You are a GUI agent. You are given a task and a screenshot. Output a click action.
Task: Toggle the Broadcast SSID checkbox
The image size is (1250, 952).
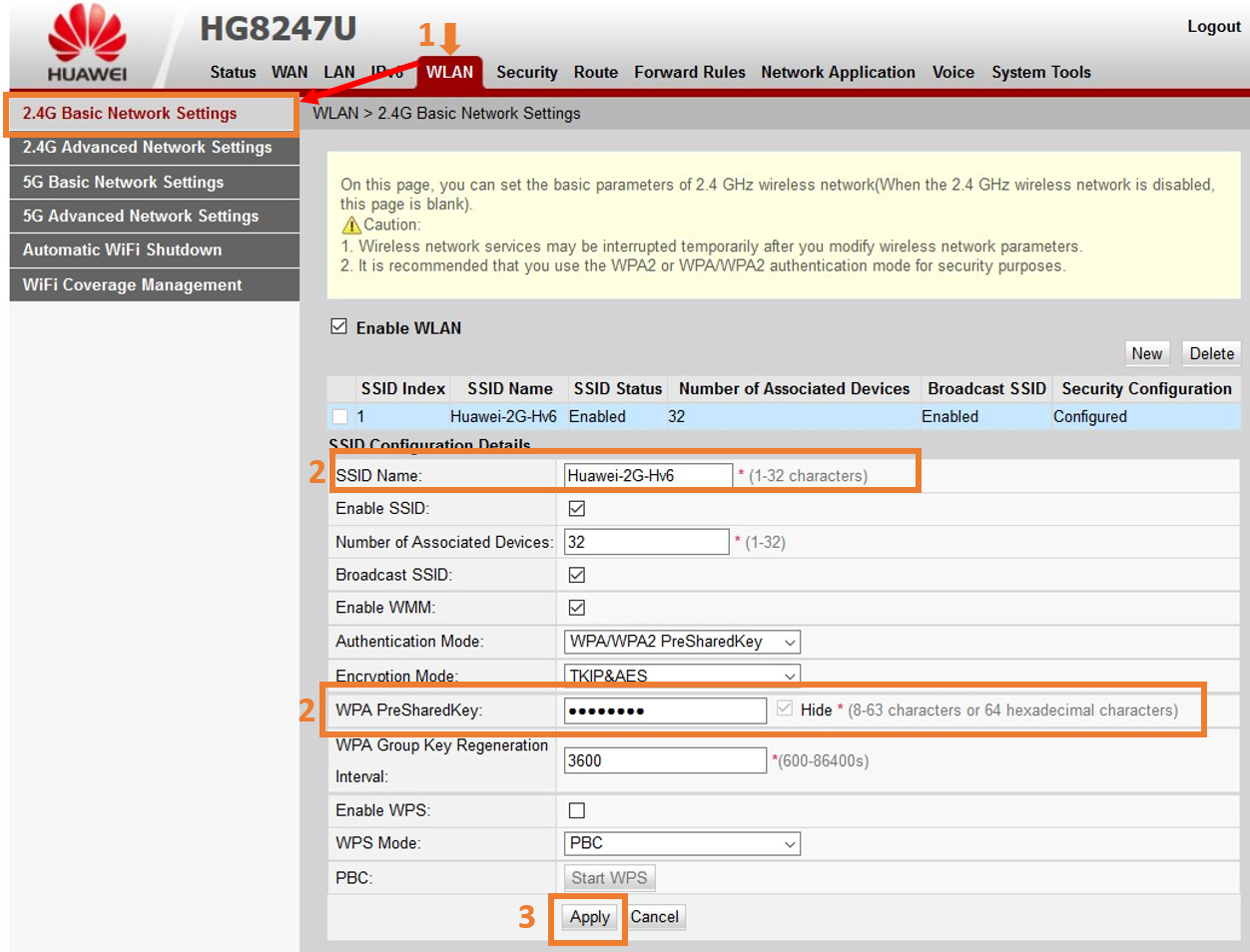(576, 575)
